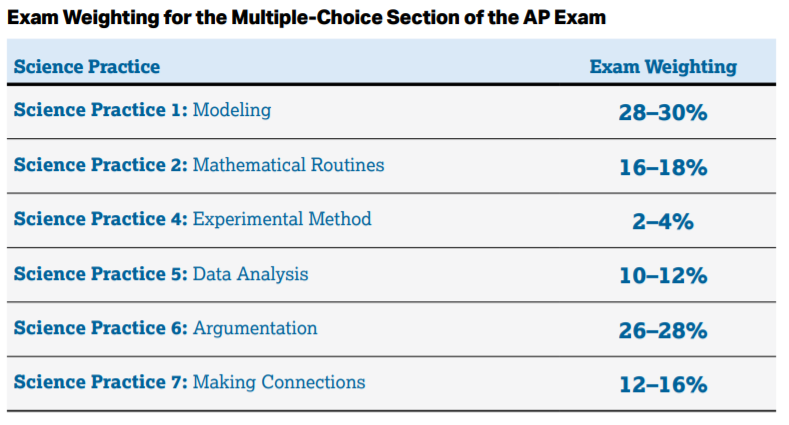Click the table title about AP Exam
The width and height of the screenshot is (789, 425).
pyautogui.click(x=306, y=18)
